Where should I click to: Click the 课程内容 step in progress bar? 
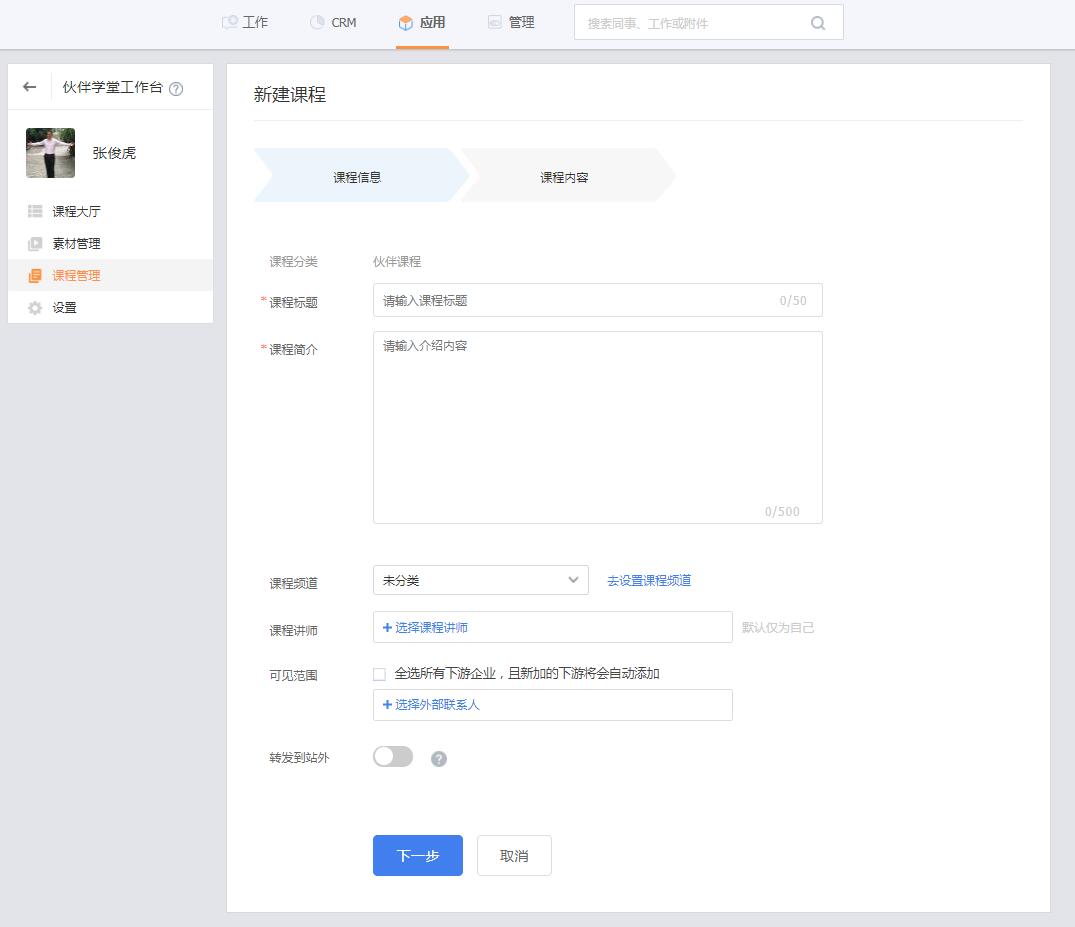[564, 177]
